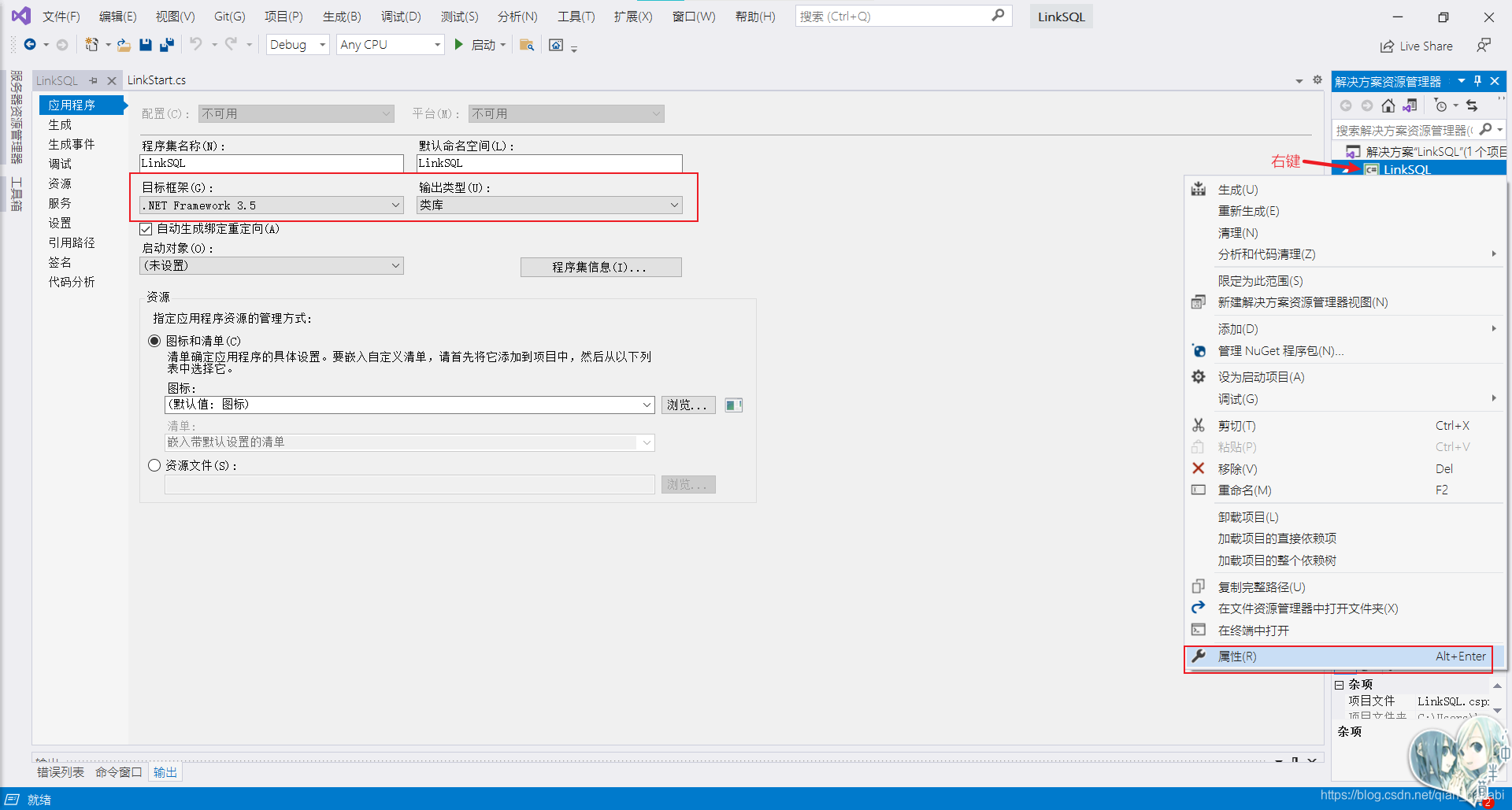
Task: Open the 工具(T) menu
Action: (x=576, y=17)
